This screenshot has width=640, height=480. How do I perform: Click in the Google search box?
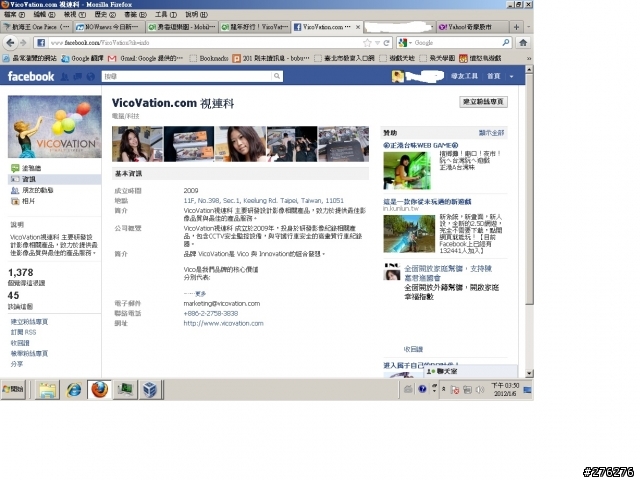457,42
